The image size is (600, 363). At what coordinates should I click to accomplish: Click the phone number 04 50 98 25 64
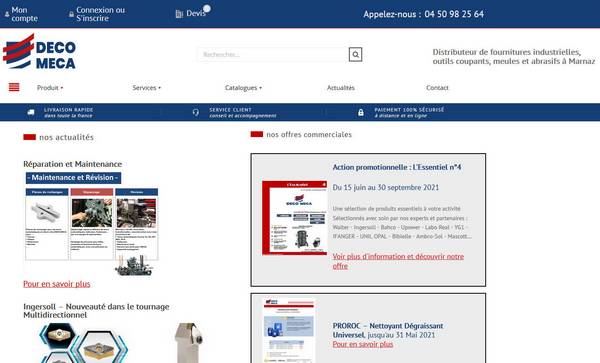(x=454, y=14)
